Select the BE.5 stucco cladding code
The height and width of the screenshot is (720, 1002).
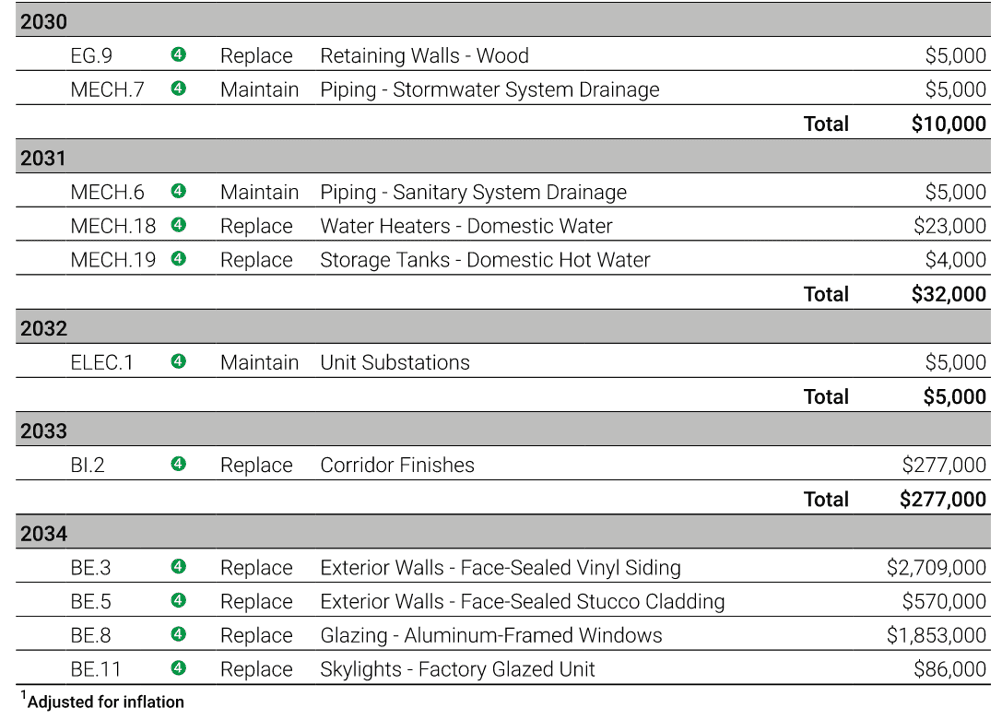91,602
